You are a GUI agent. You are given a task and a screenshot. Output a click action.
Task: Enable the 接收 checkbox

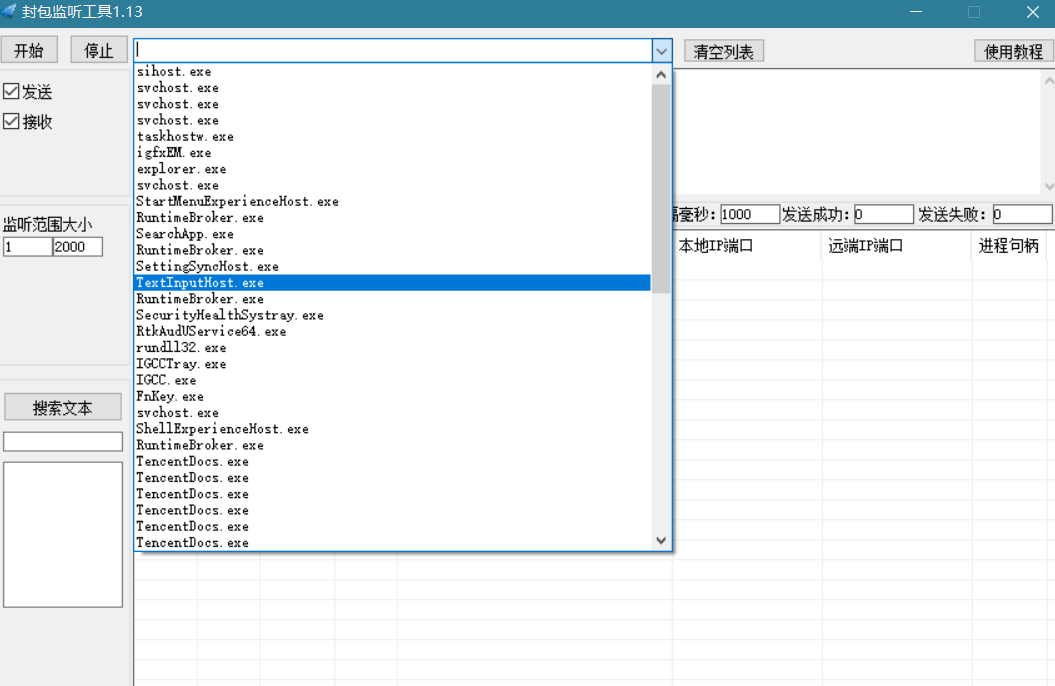(x=10, y=121)
